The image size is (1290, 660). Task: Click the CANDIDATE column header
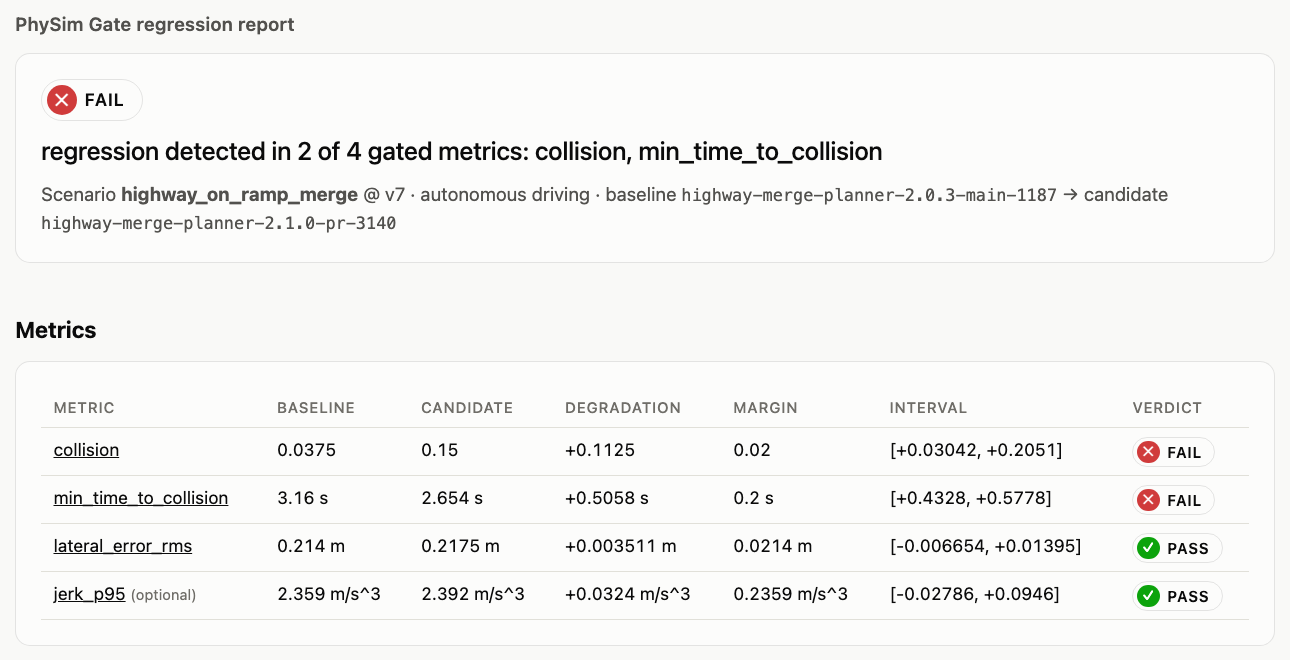click(467, 408)
